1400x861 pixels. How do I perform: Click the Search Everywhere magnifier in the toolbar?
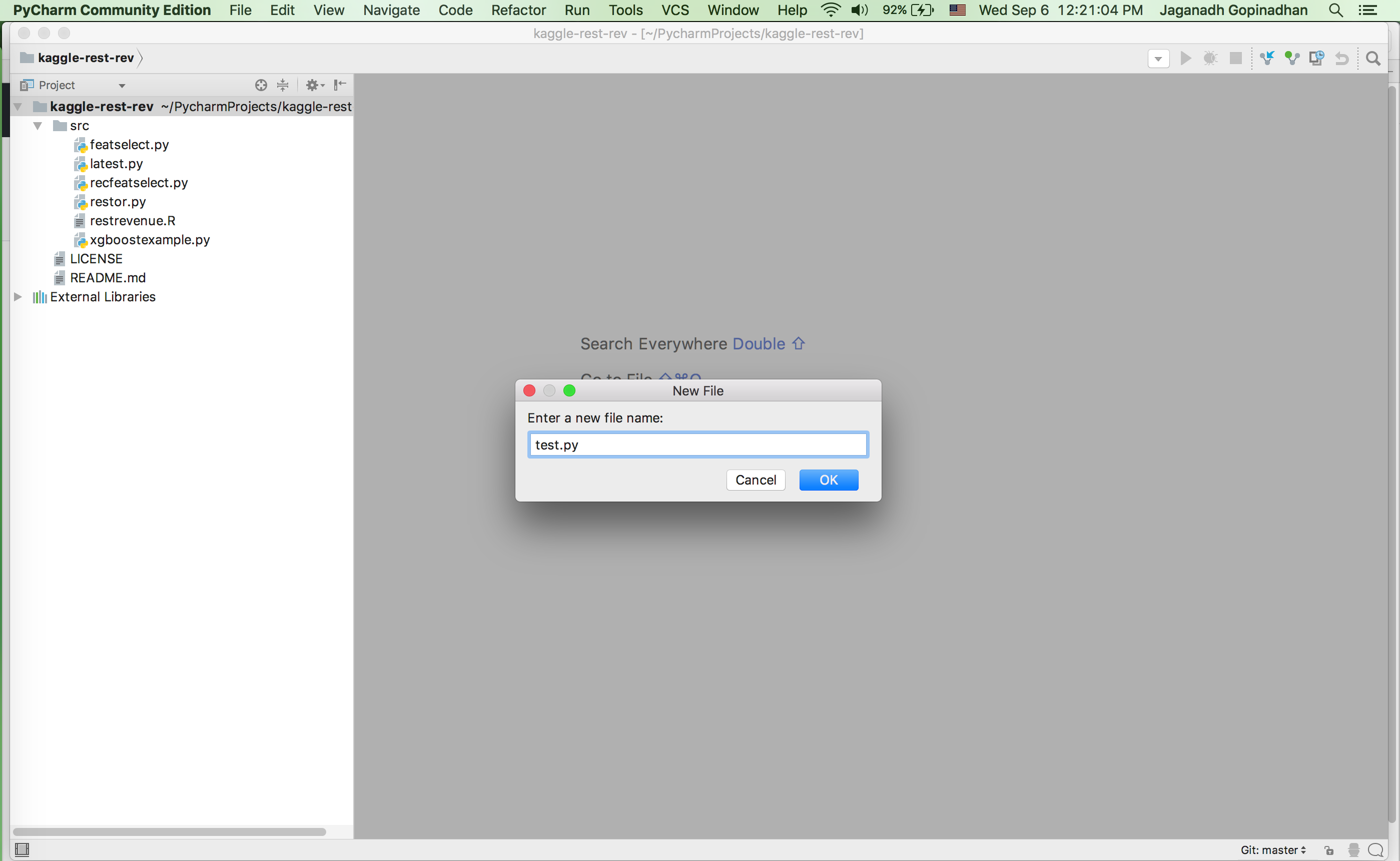pyautogui.click(x=1373, y=58)
